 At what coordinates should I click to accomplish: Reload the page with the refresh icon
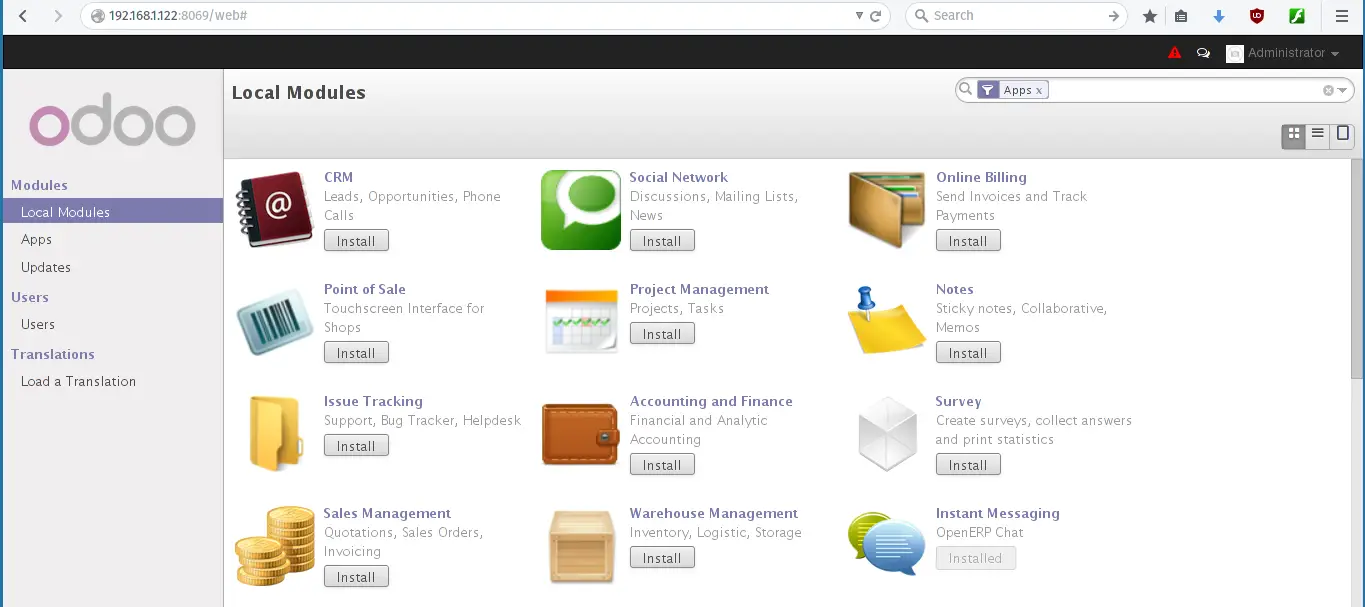[876, 16]
